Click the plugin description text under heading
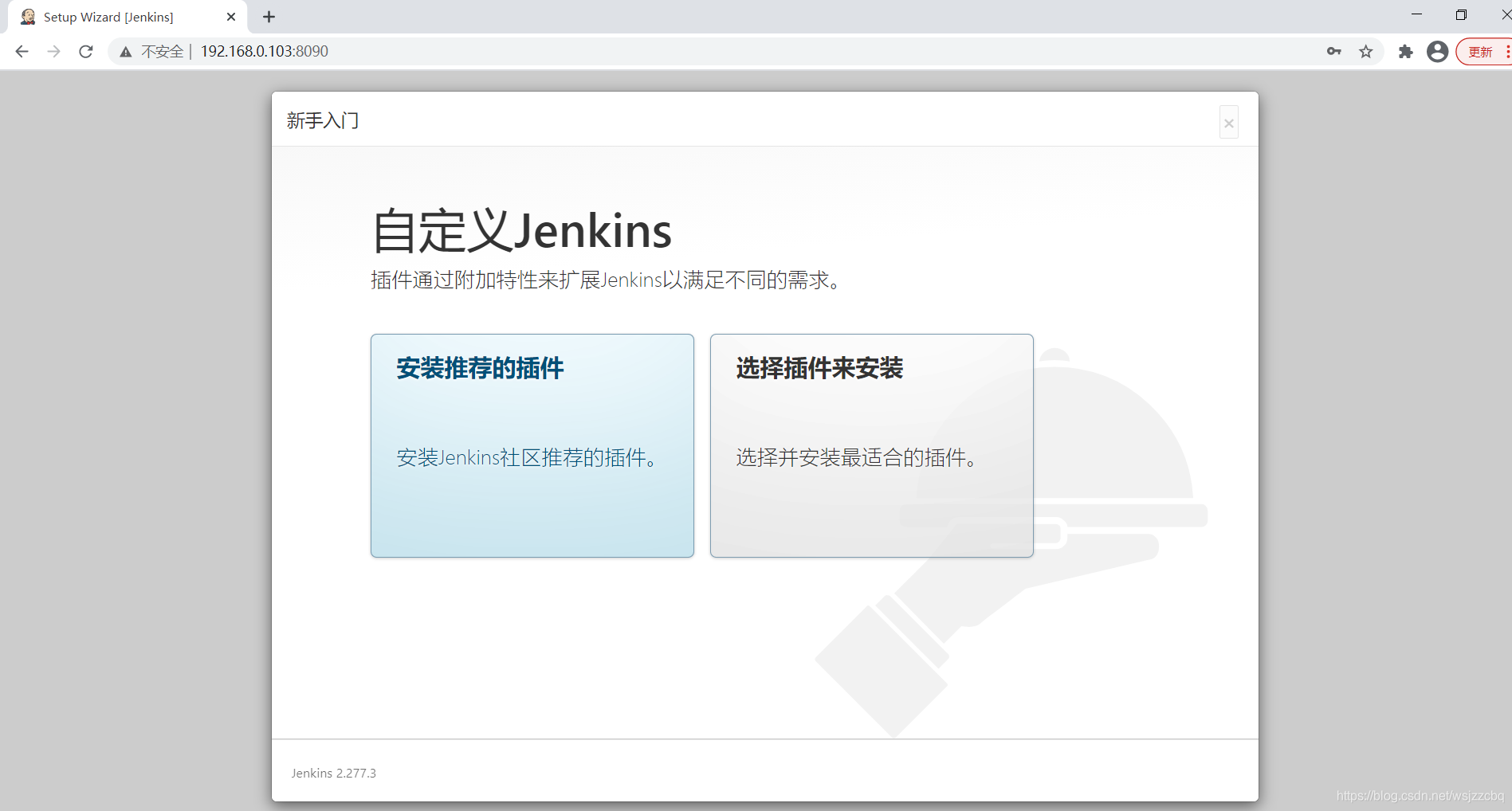 click(x=607, y=280)
